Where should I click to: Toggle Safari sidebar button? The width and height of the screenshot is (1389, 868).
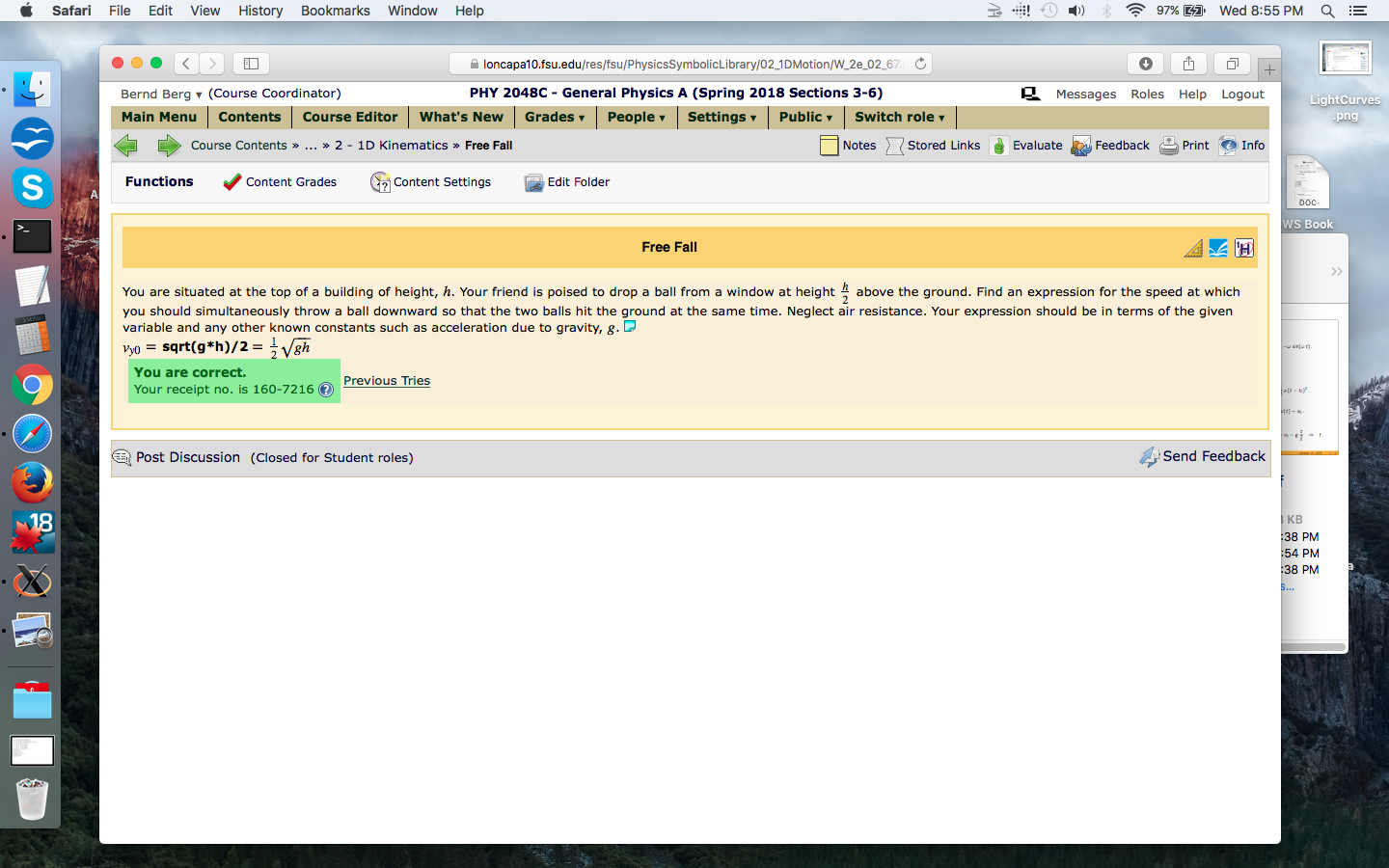(x=251, y=64)
